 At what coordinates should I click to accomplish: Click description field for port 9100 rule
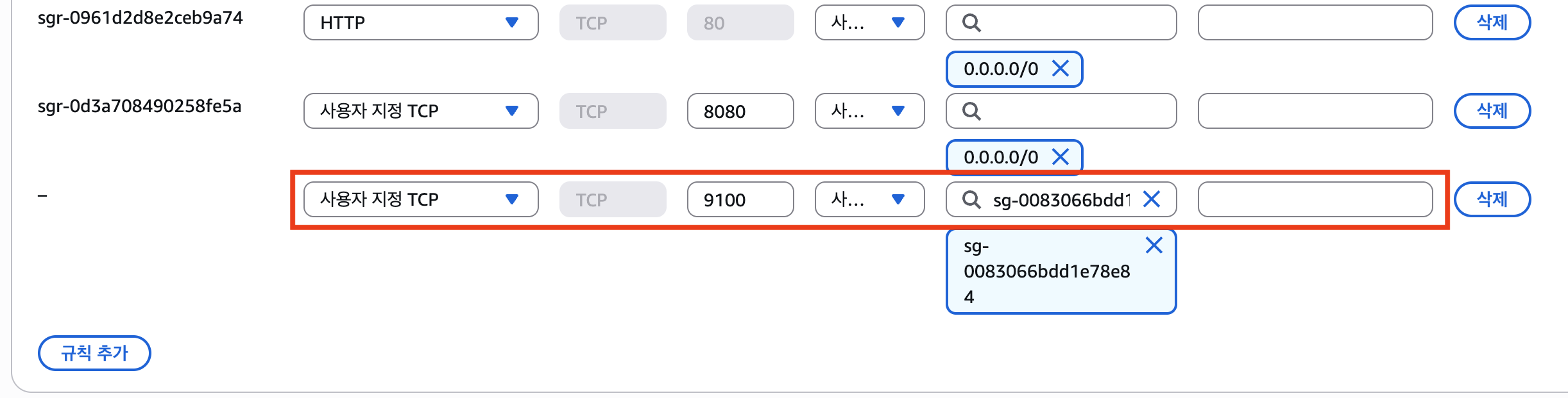1315,200
